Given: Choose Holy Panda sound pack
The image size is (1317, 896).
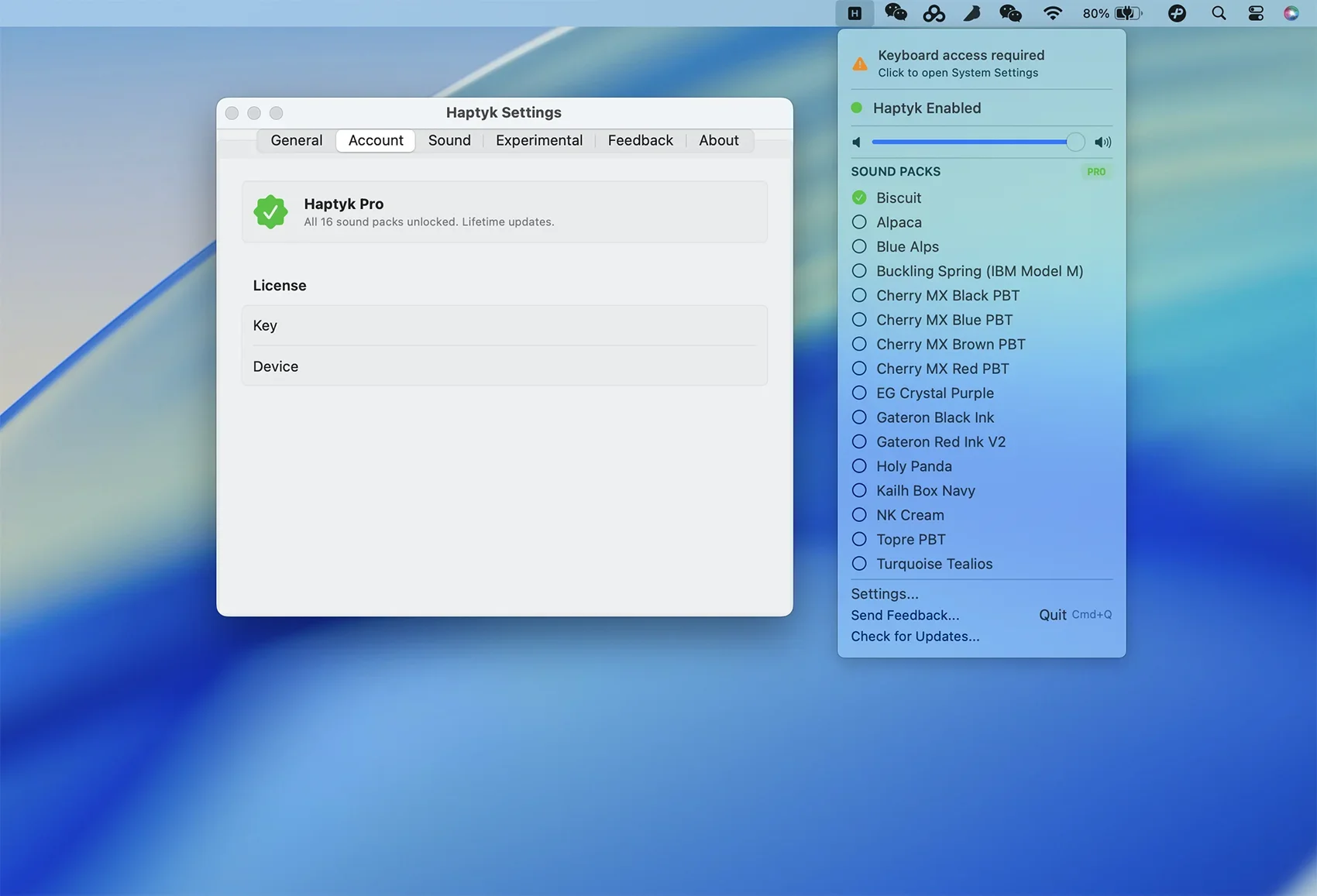Looking at the screenshot, I should [x=913, y=466].
